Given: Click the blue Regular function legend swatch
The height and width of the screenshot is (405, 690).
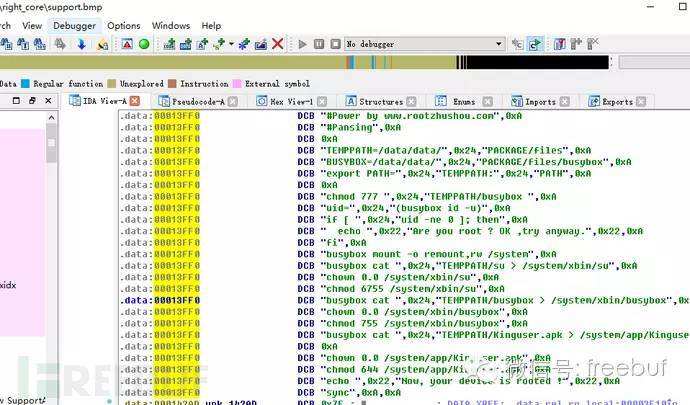Looking at the screenshot, I should (x=26, y=84).
